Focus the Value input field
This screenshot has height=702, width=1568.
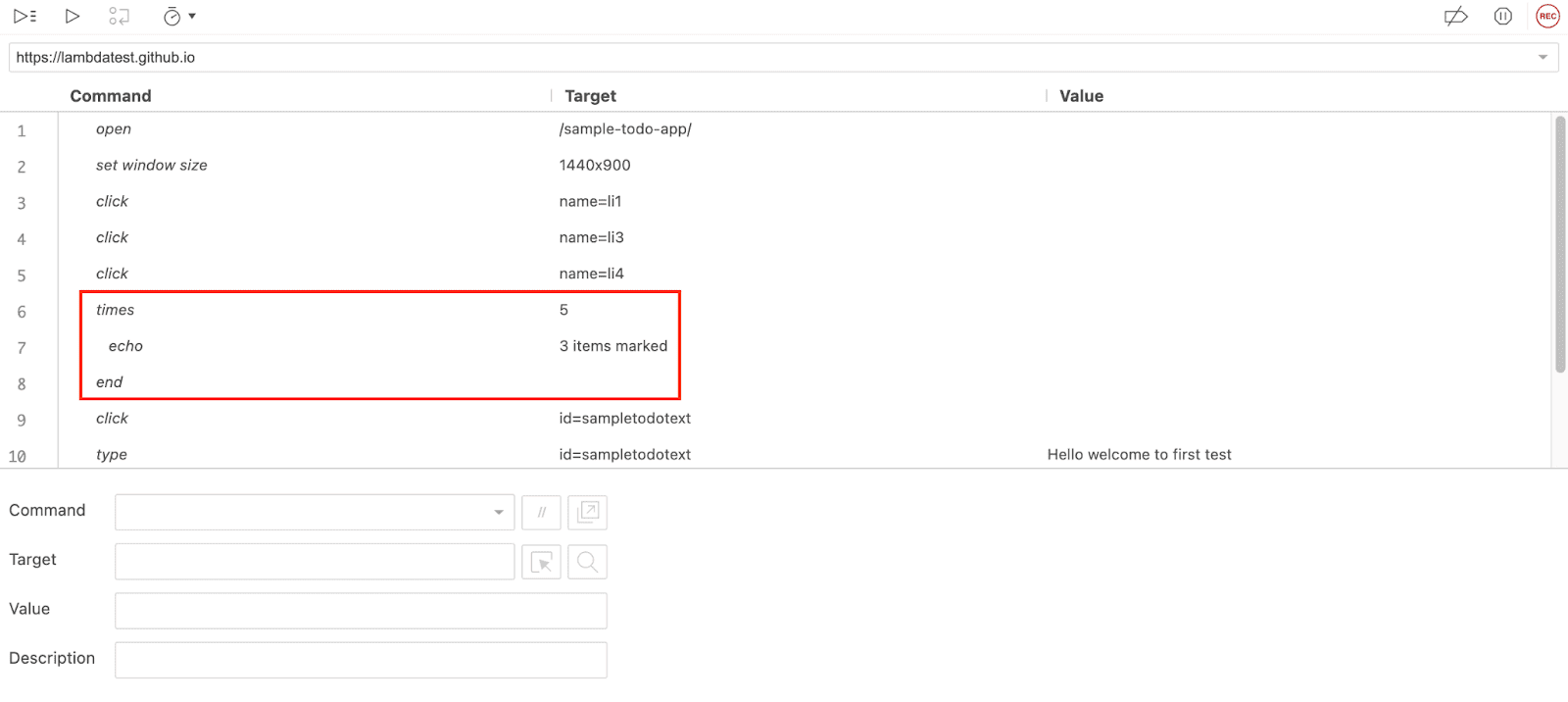pos(361,611)
